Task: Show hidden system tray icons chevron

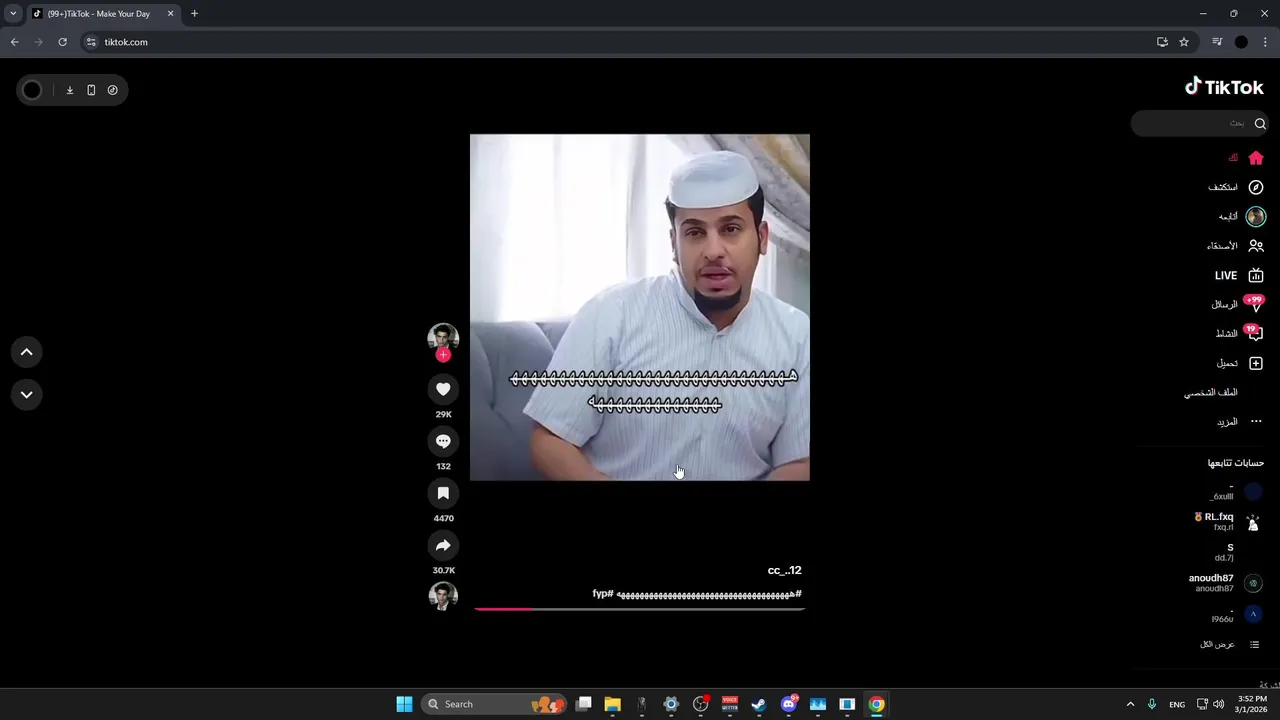Action: (x=1130, y=704)
